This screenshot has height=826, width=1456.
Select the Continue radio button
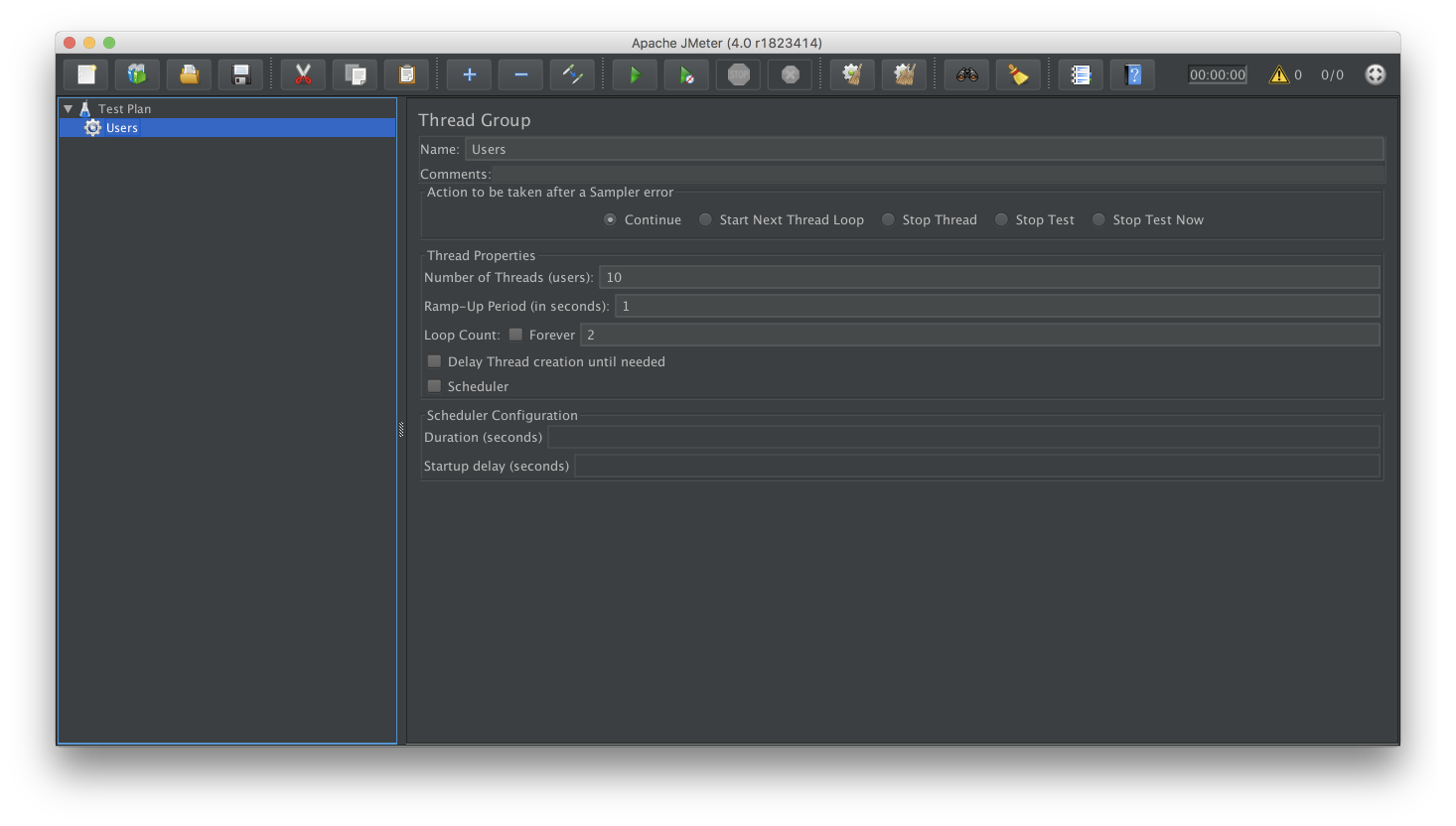tap(610, 219)
